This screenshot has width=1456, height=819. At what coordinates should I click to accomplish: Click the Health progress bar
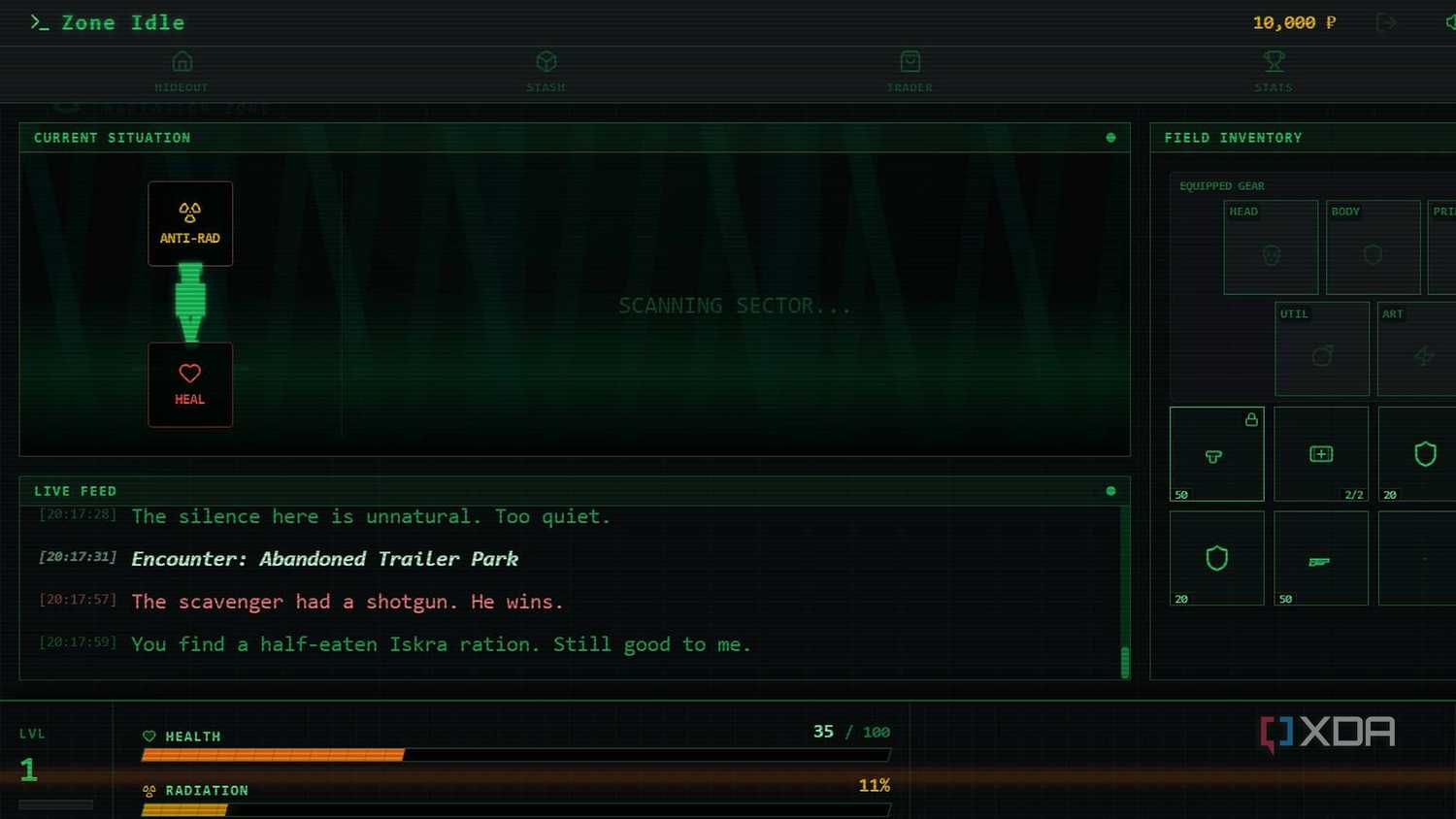pyautogui.click(x=516, y=755)
